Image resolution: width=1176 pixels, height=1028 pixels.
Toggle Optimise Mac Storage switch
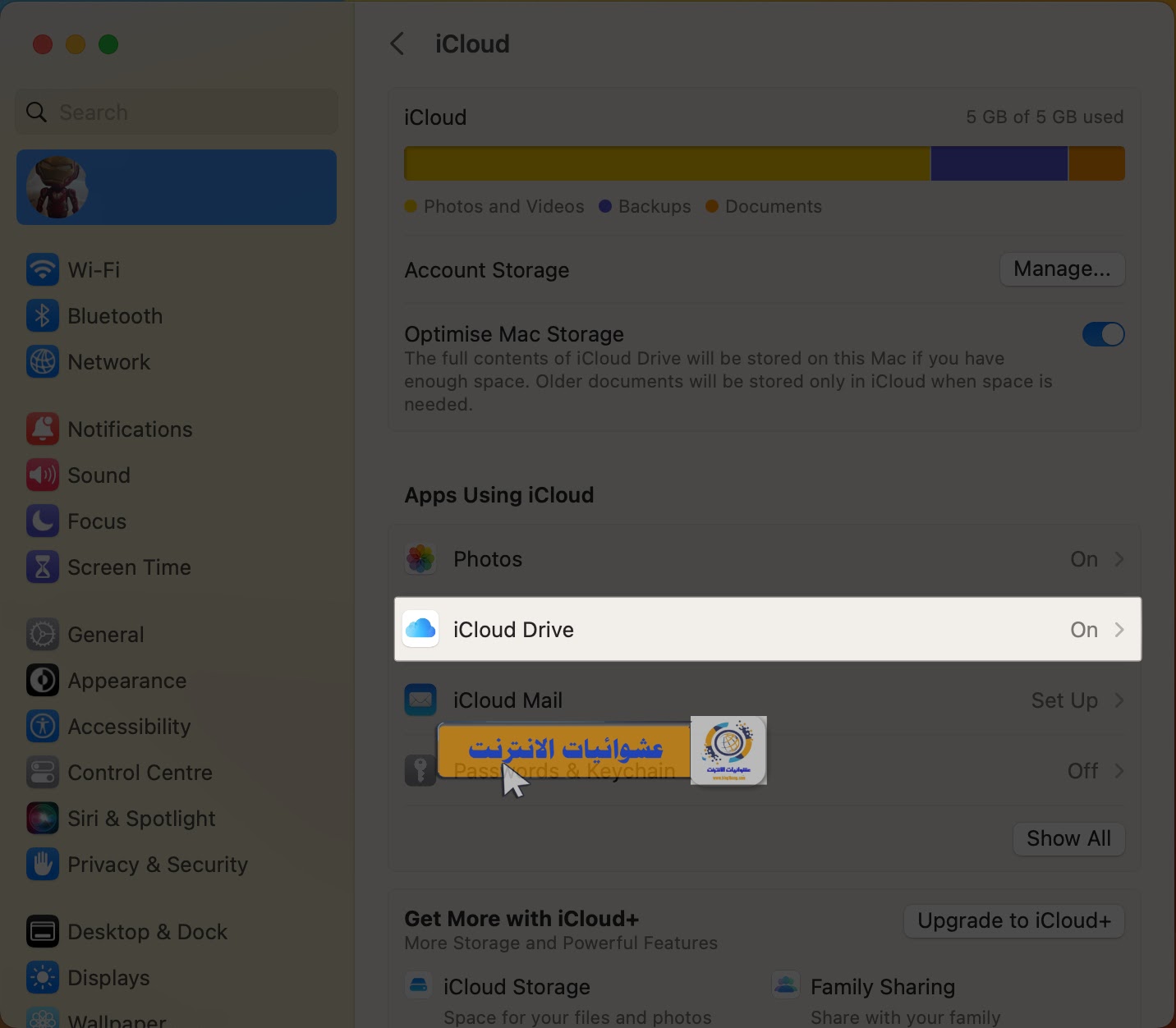pyautogui.click(x=1103, y=334)
